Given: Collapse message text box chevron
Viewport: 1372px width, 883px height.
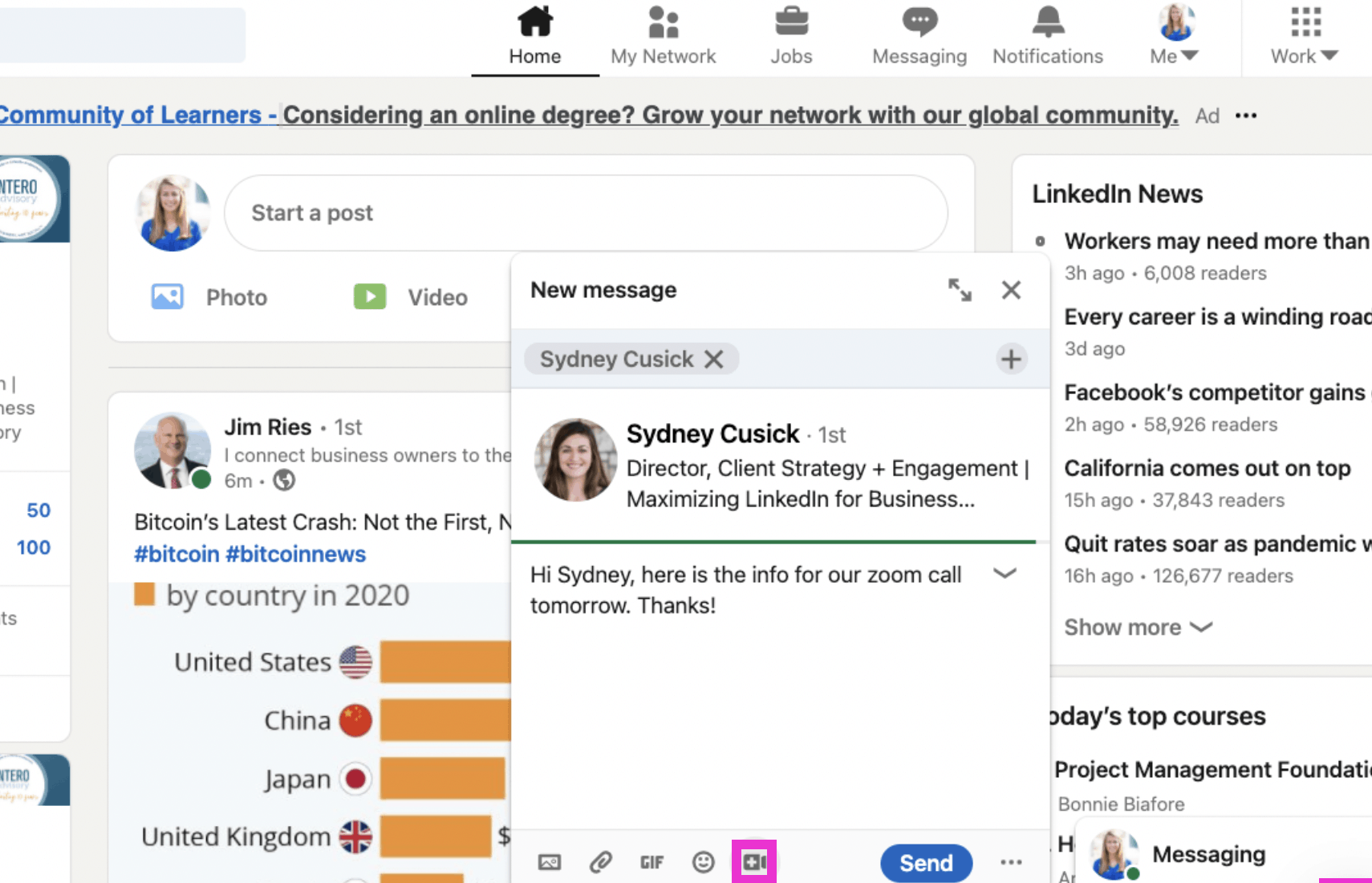Looking at the screenshot, I should coord(1005,573).
